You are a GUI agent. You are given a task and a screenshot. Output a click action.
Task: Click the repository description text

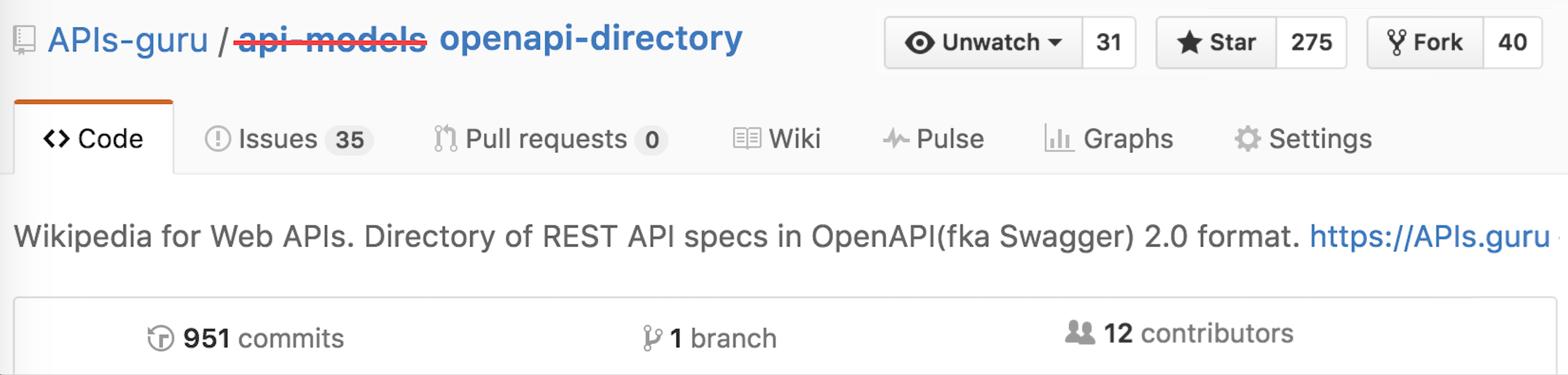pos(658,237)
